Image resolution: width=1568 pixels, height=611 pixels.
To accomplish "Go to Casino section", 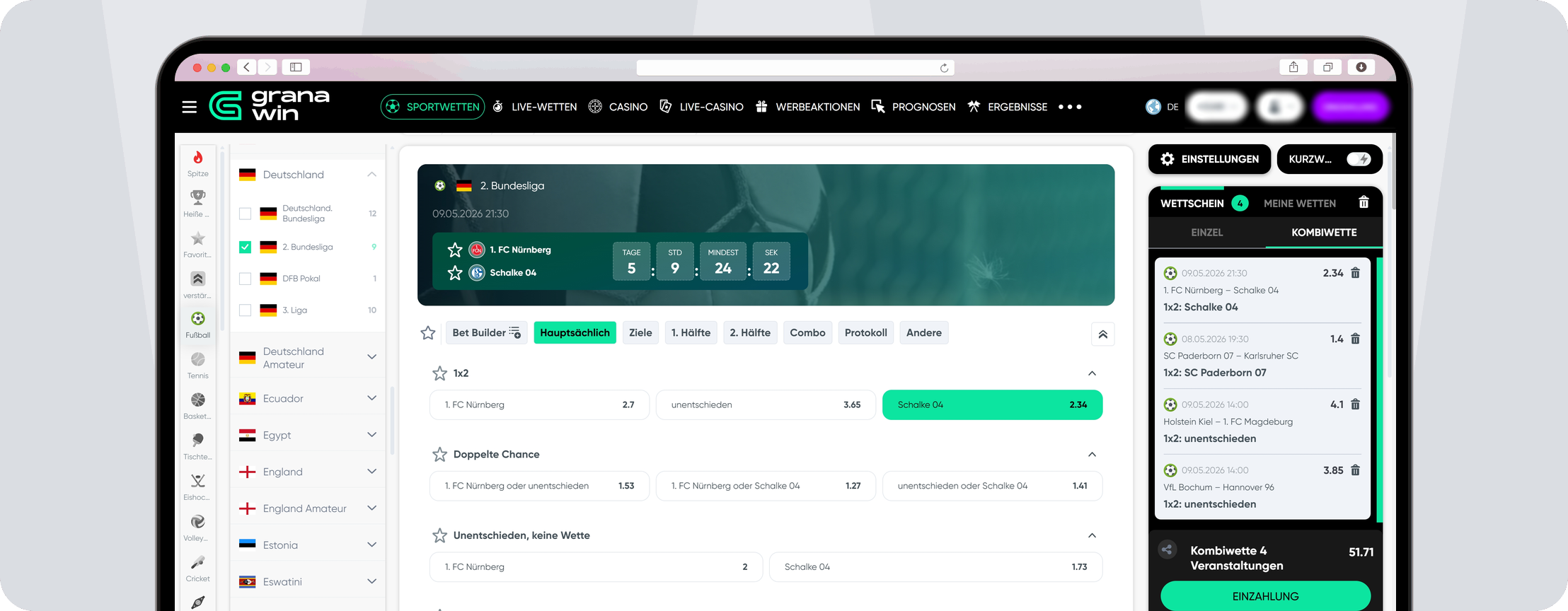I will (618, 107).
